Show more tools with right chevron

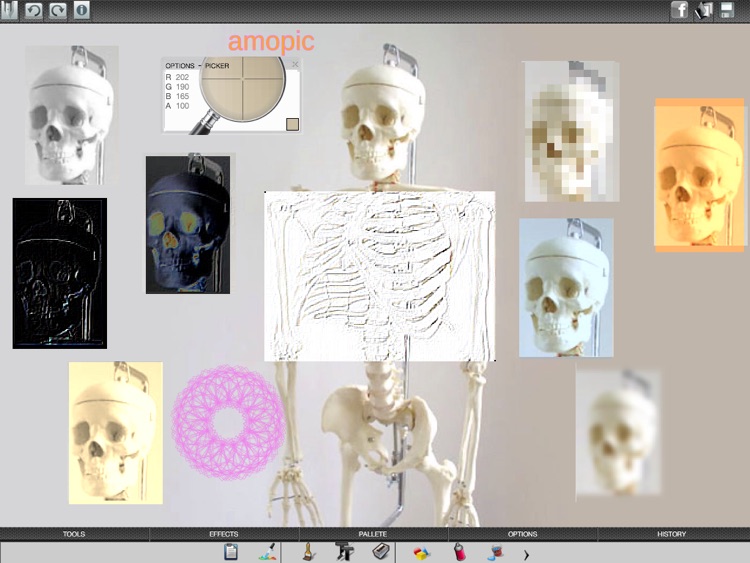(x=526, y=555)
